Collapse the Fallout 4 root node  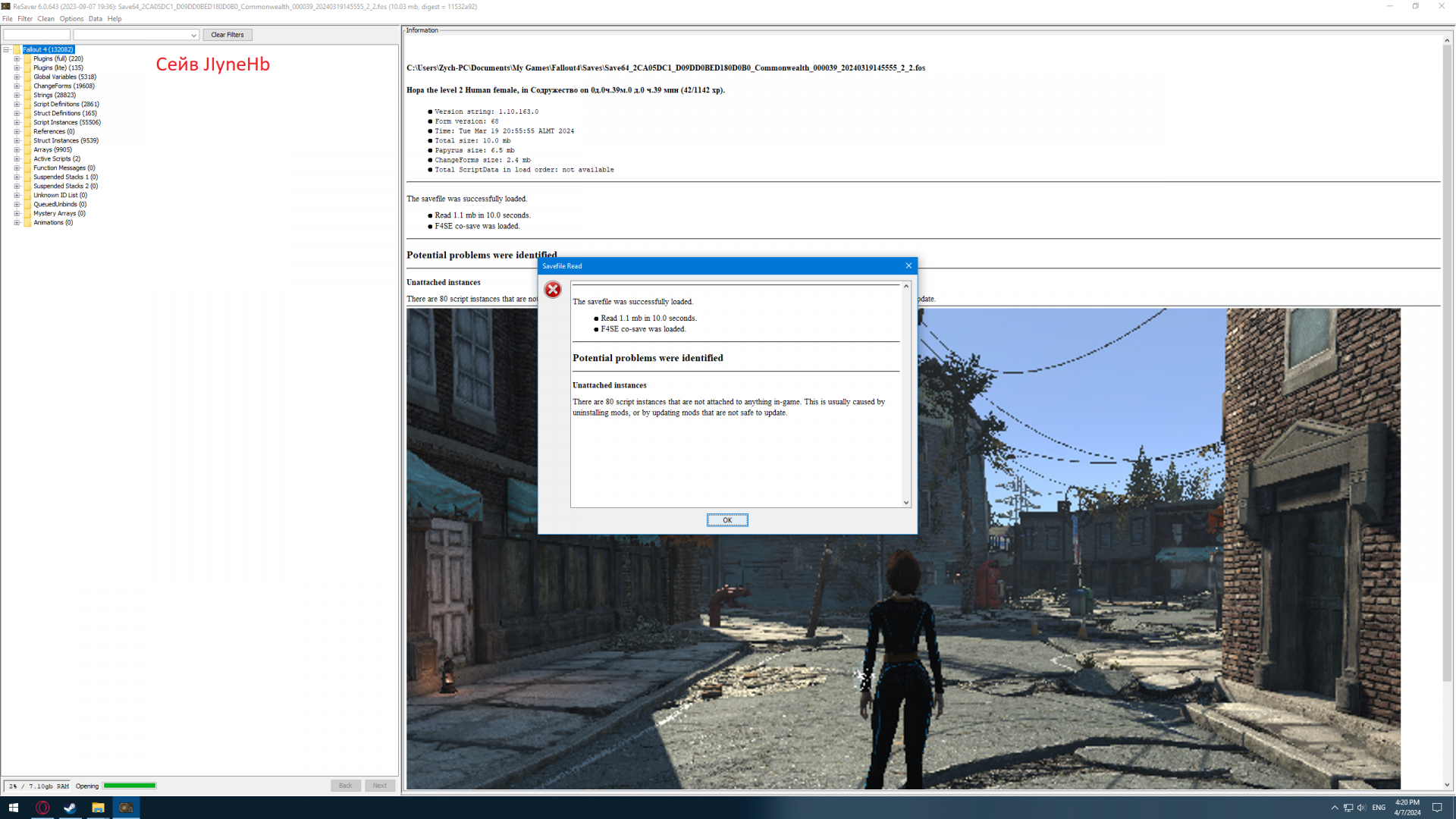coord(6,50)
